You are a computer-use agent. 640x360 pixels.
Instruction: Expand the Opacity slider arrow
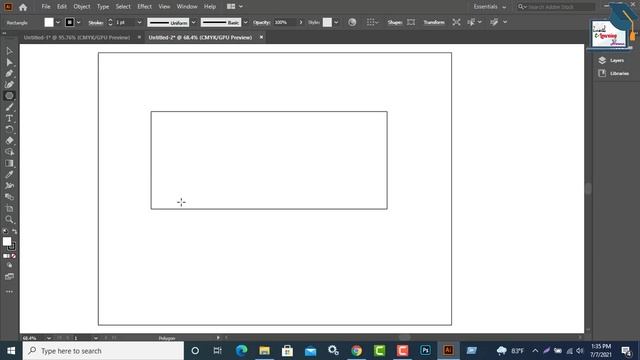point(301,22)
